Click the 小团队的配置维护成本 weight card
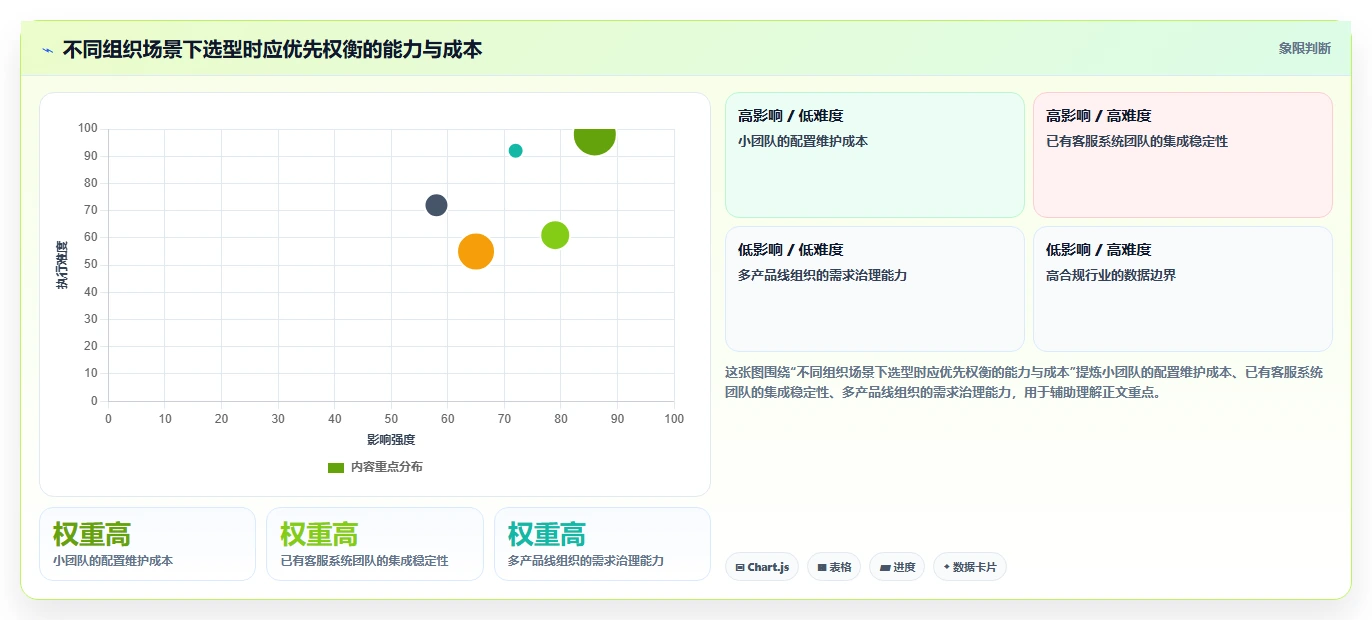Viewport: 1372px width, 620px height. [x=148, y=544]
